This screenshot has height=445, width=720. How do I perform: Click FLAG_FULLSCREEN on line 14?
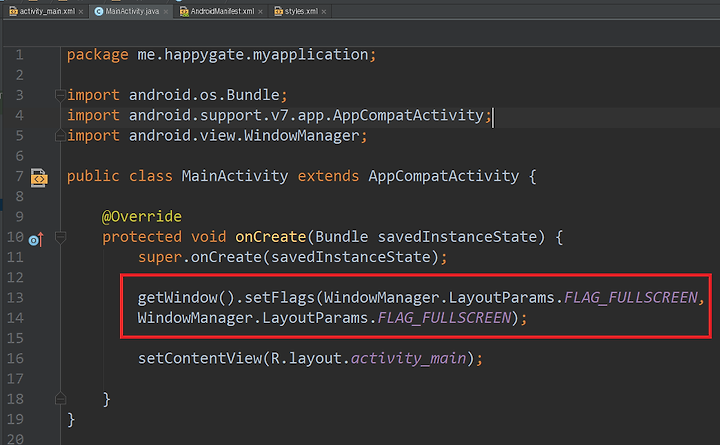coord(444,318)
